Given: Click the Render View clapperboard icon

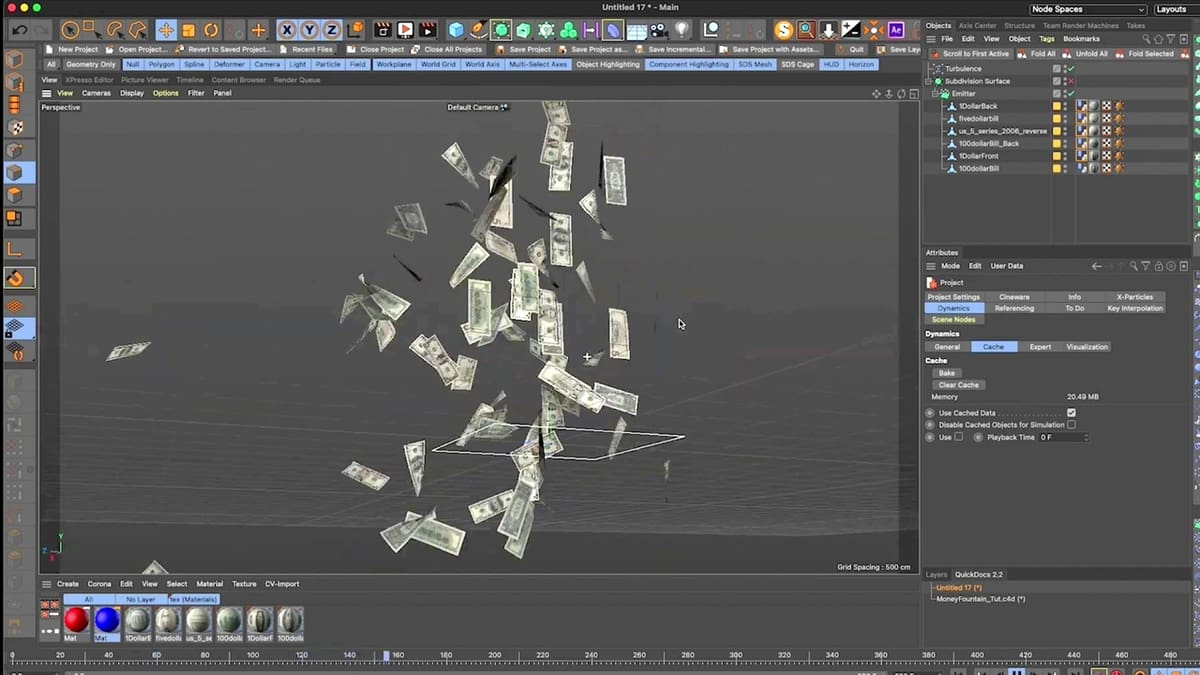Looking at the screenshot, I should click(x=382, y=30).
